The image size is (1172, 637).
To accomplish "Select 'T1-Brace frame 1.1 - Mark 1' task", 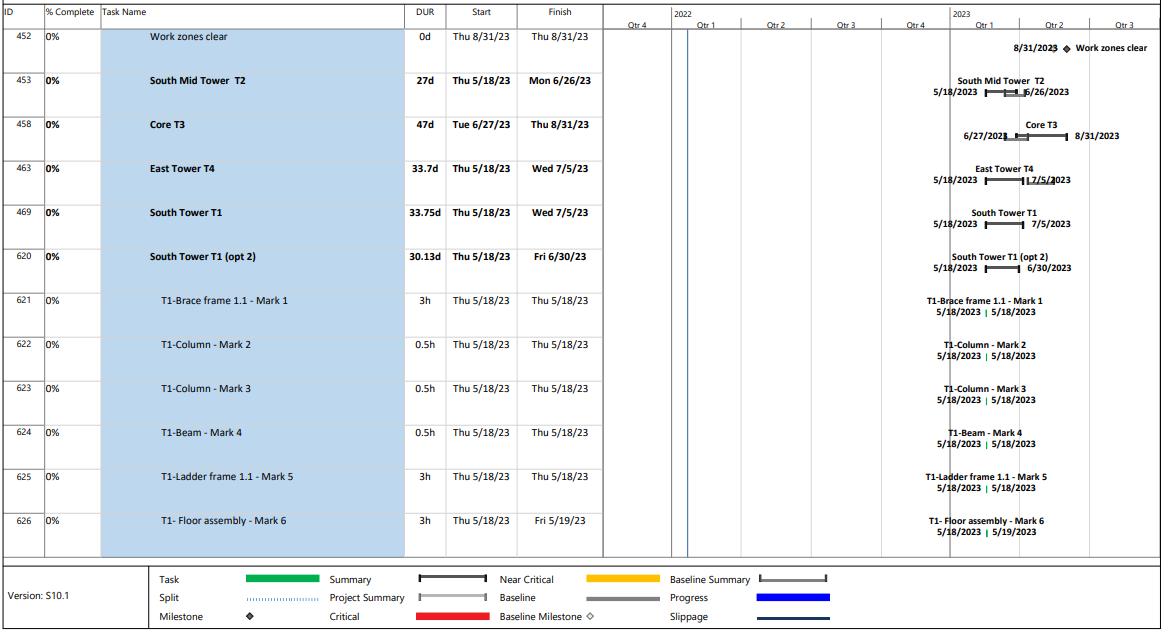I will point(224,301).
